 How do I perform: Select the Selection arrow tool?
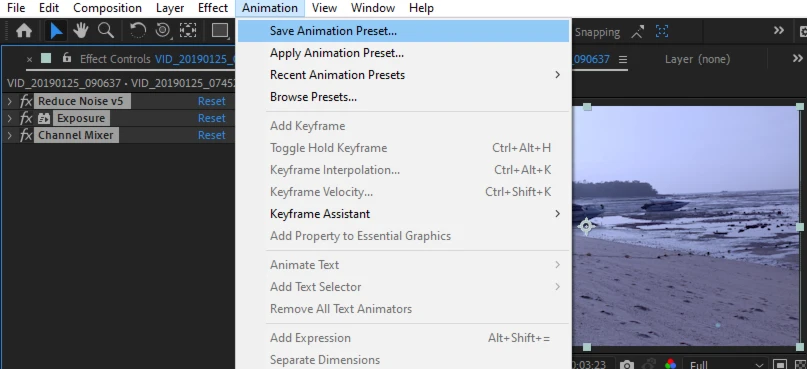pyautogui.click(x=56, y=31)
